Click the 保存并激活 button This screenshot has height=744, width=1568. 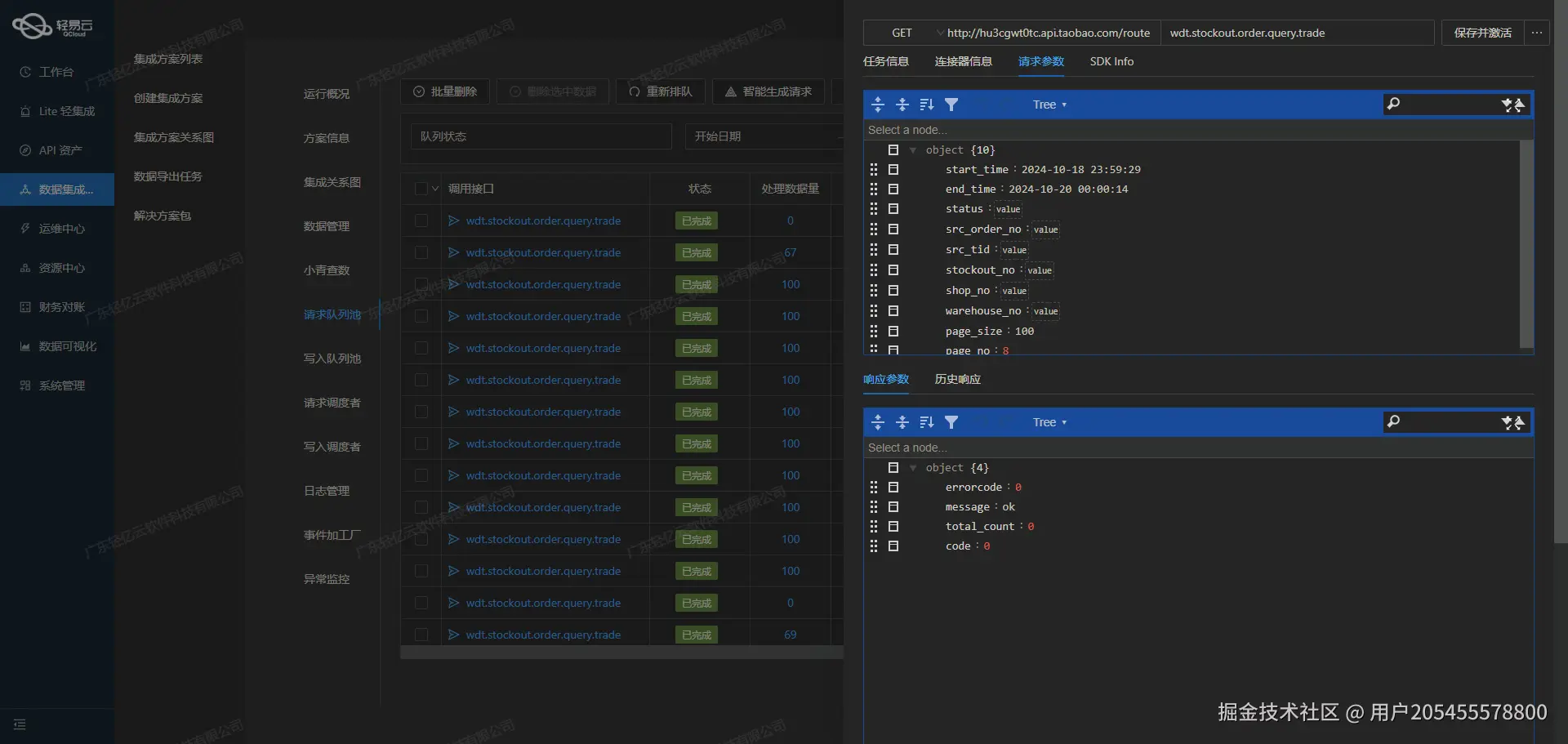click(1482, 33)
